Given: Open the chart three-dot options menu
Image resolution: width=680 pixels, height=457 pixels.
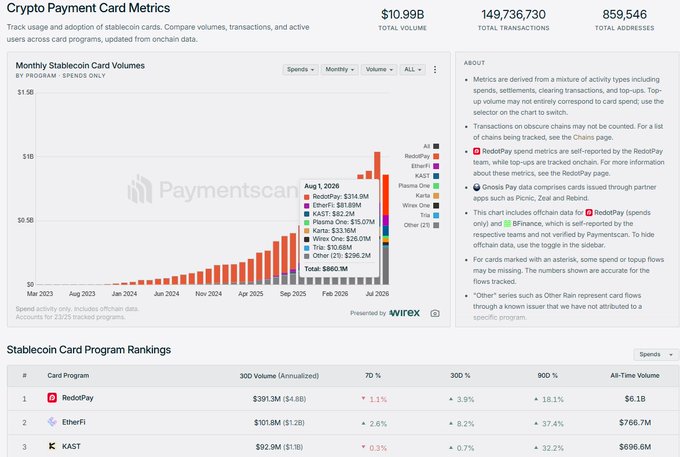Looking at the screenshot, I should 435,69.
